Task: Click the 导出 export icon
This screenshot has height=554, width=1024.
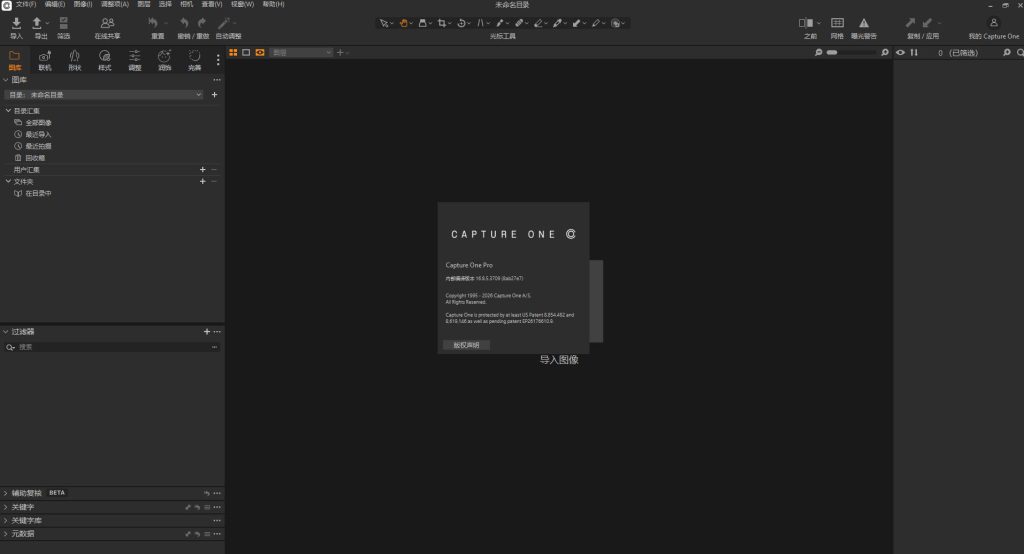Action: click(x=37, y=24)
